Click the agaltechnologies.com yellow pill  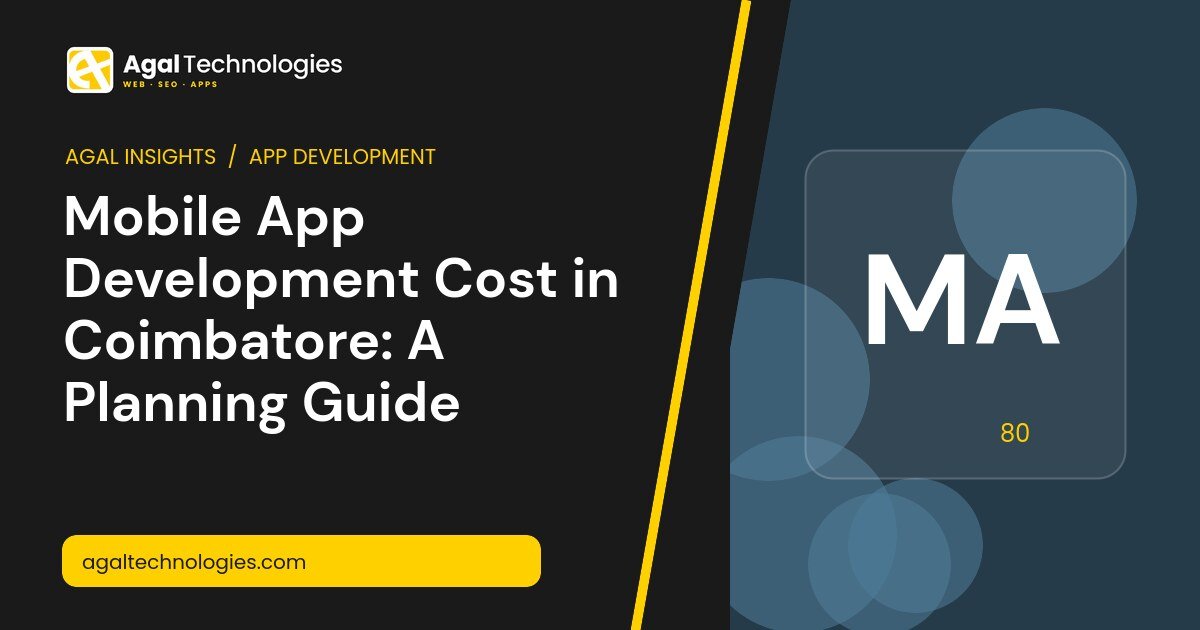301,561
